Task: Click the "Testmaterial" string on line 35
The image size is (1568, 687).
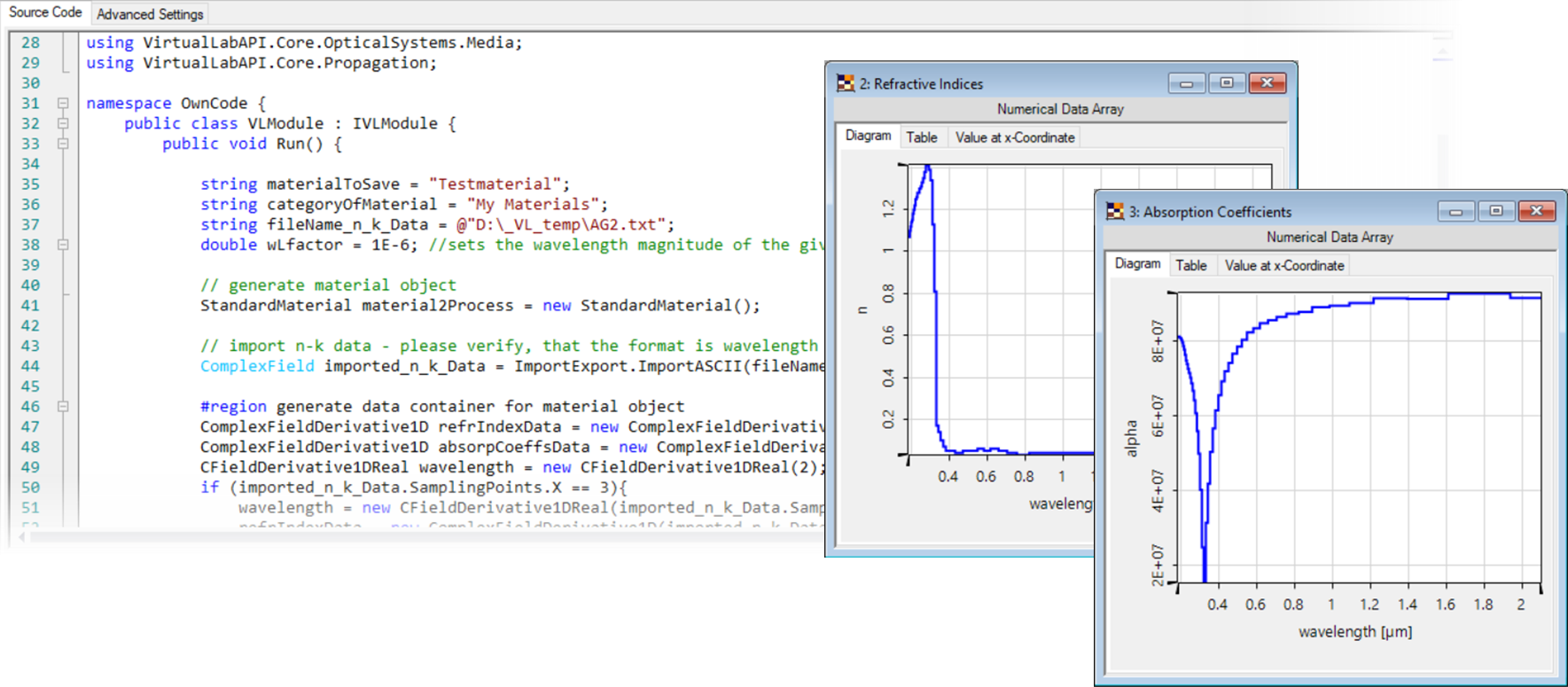Action: point(495,184)
